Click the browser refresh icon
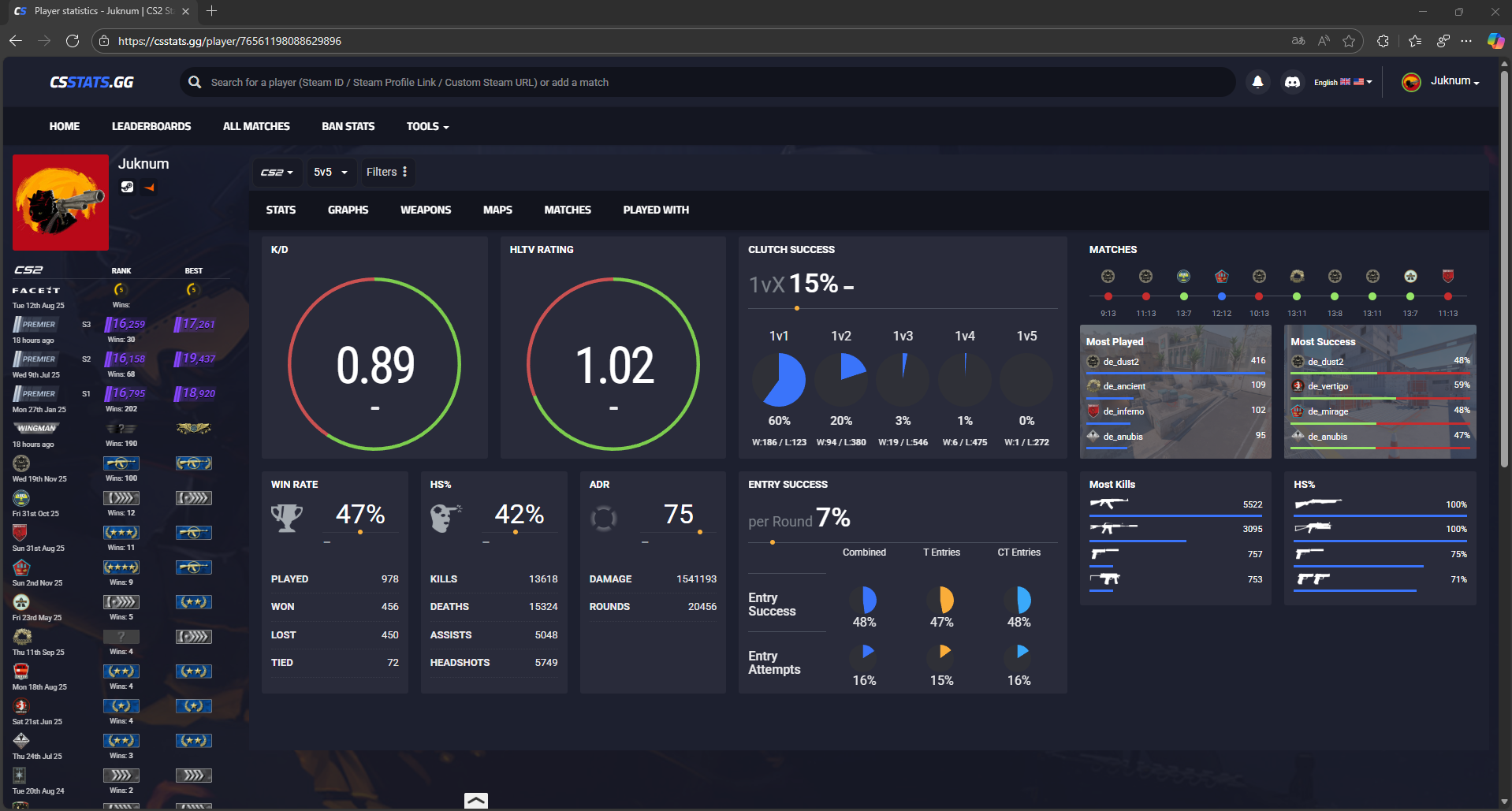This screenshot has height=811, width=1512. click(73, 41)
